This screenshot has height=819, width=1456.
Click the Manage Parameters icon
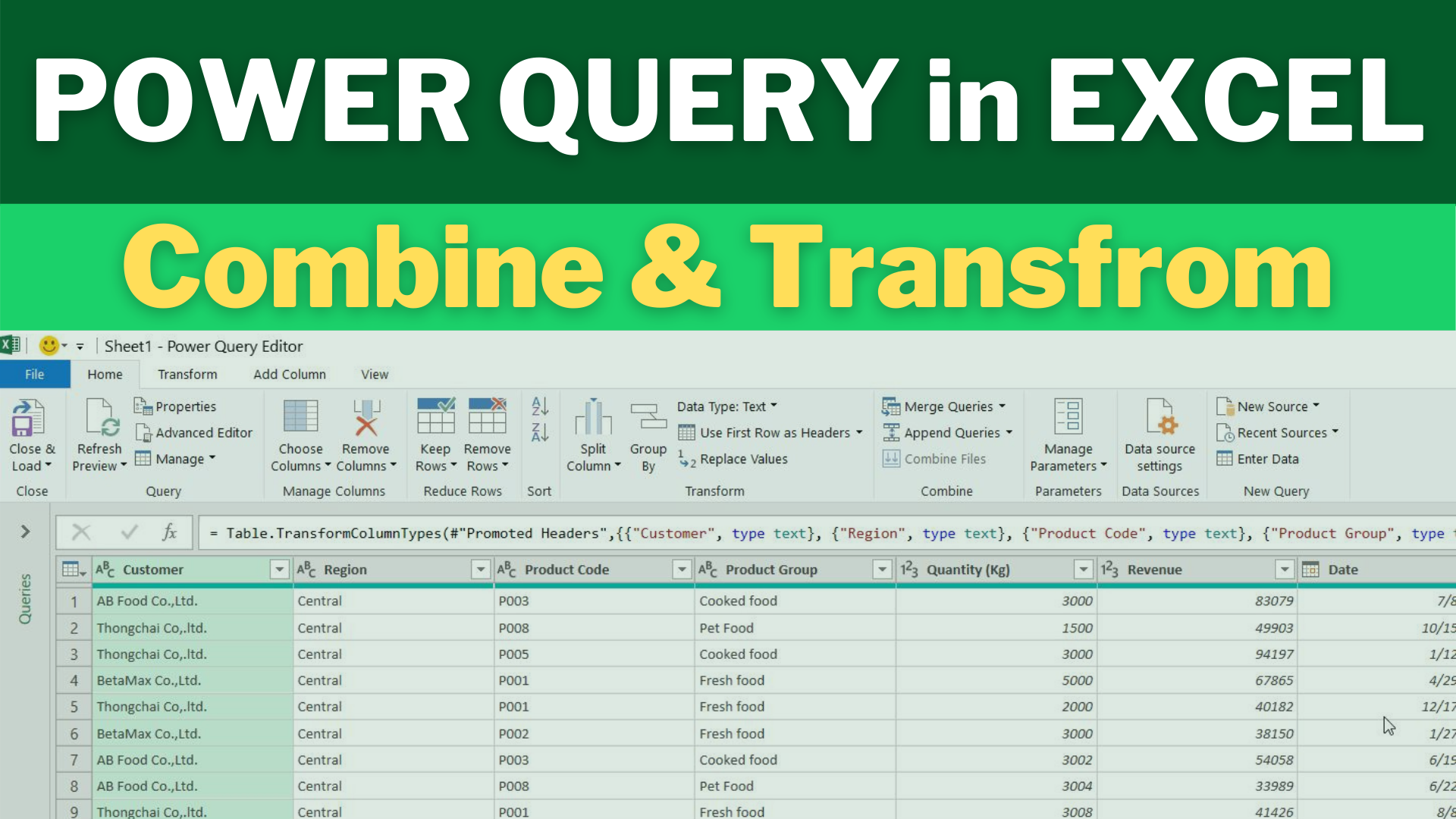tap(1068, 416)
